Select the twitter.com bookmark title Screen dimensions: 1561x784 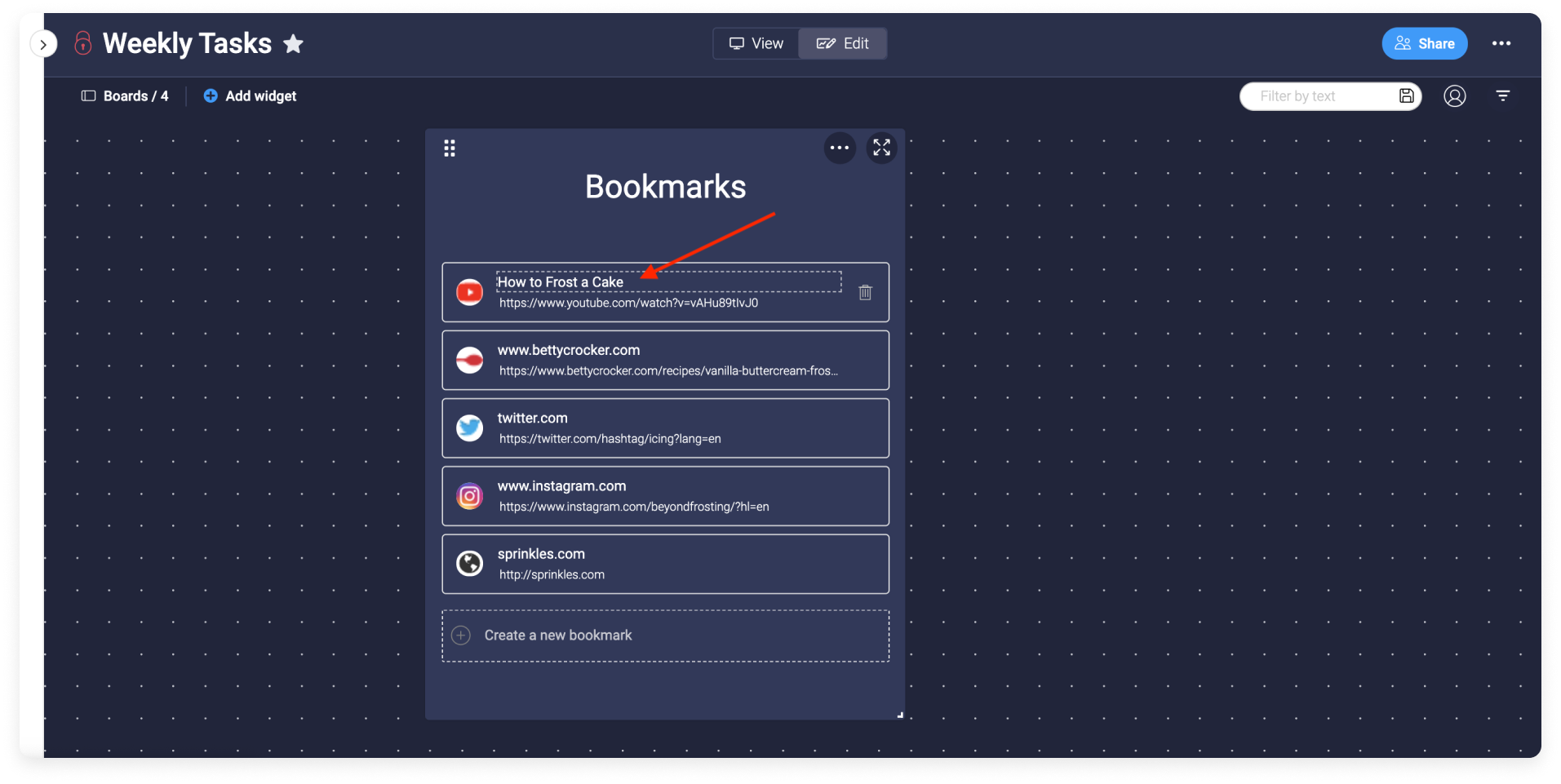click(532, 418)
